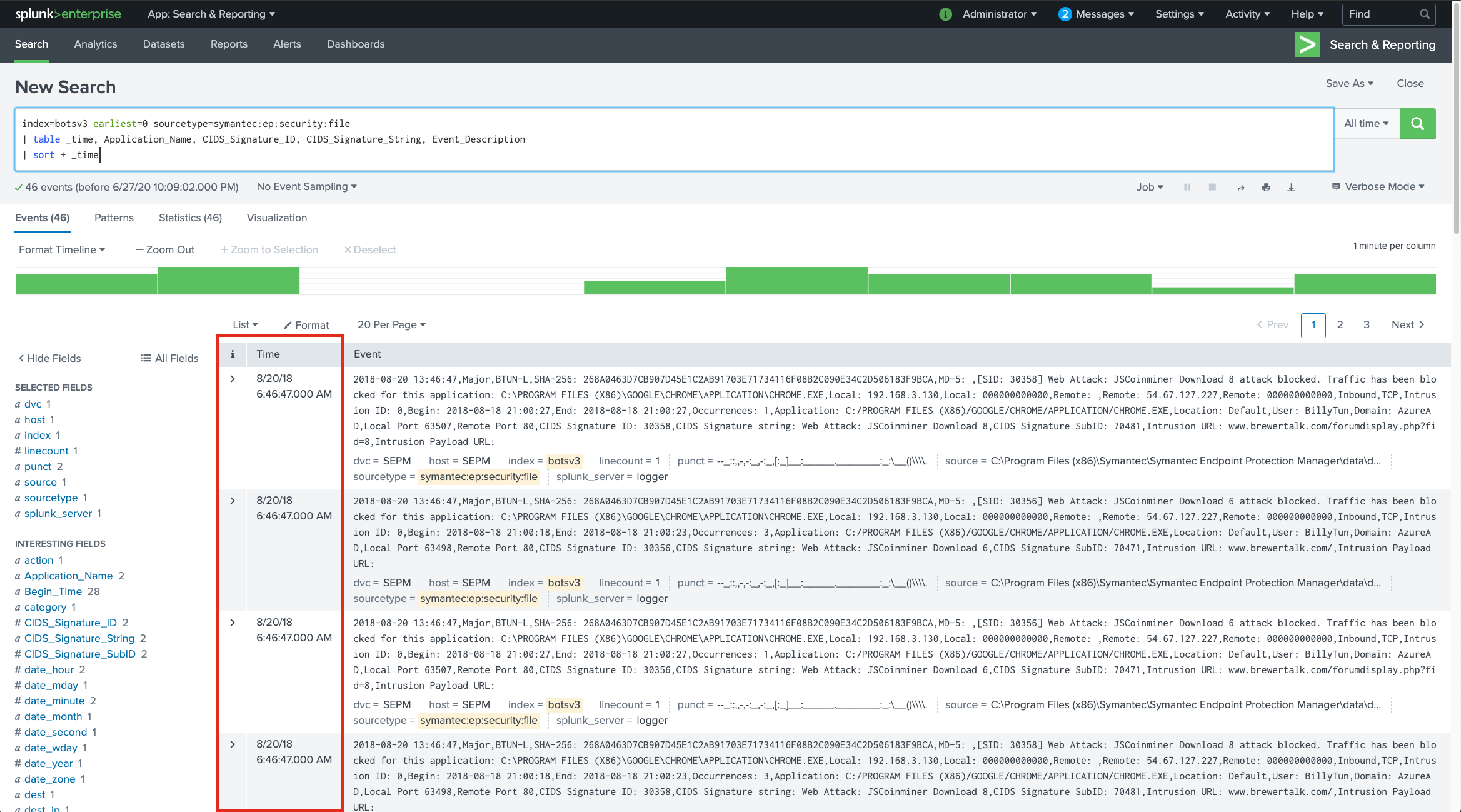Click Zoom Out on timeline
The image size is (1461, 812).
(165, 249)
